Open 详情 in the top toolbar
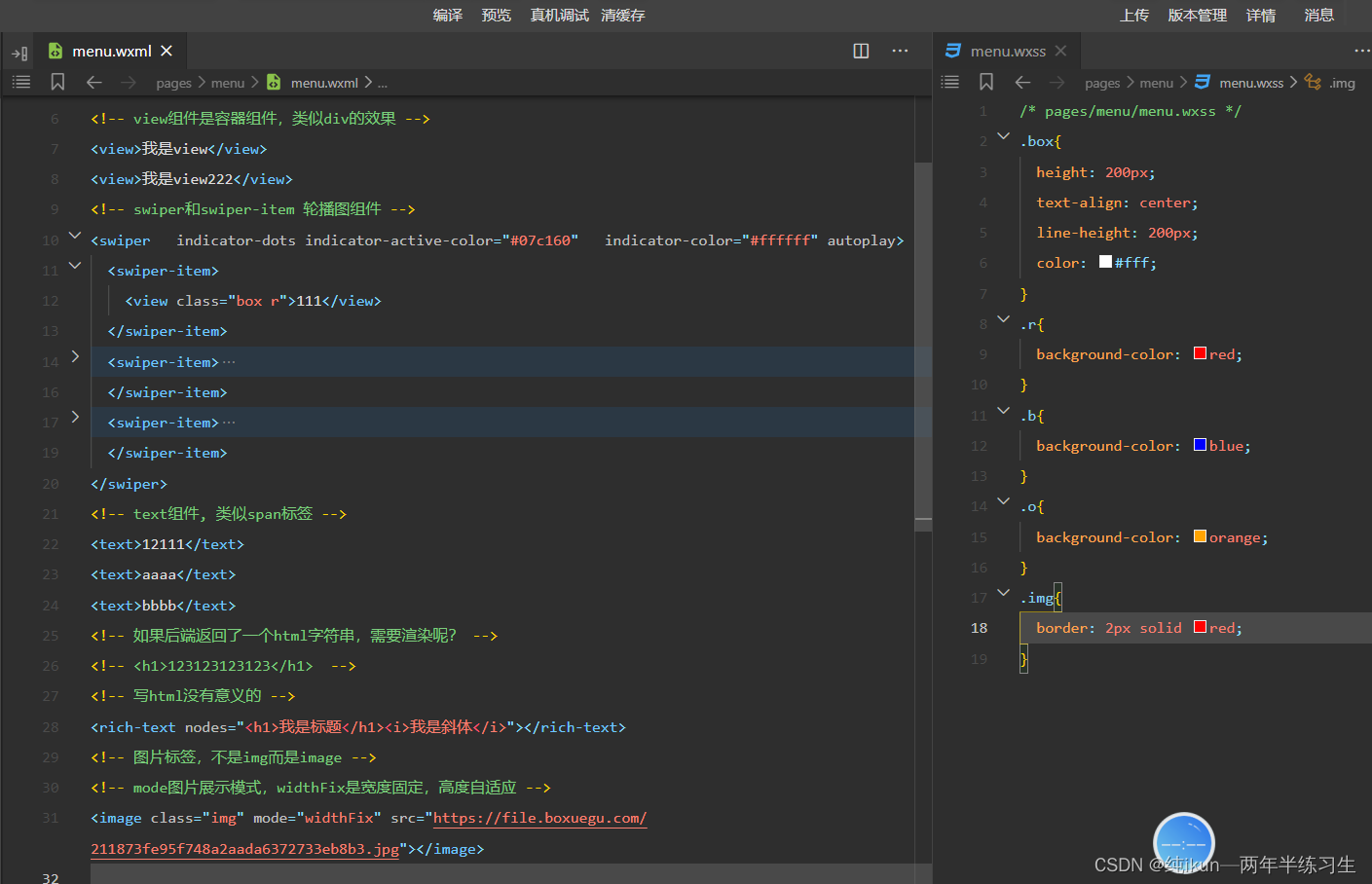The height and width of the screenshot is (884, 1372). pos(1261,16)
